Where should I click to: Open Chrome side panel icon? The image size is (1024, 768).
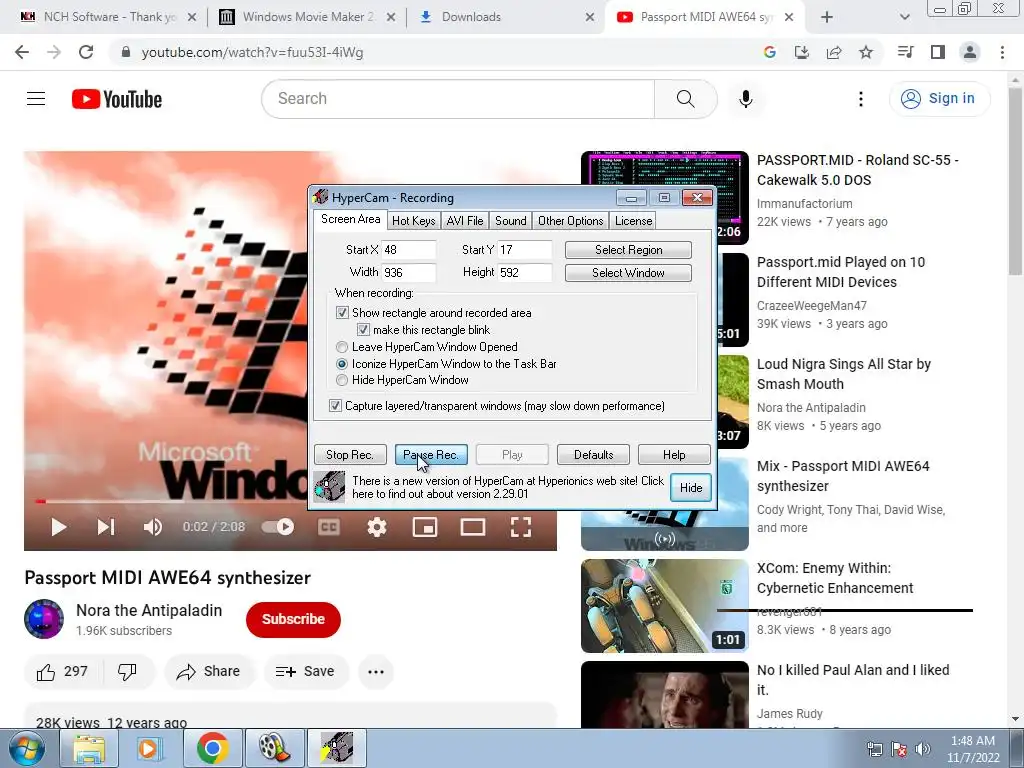[938, 52]
